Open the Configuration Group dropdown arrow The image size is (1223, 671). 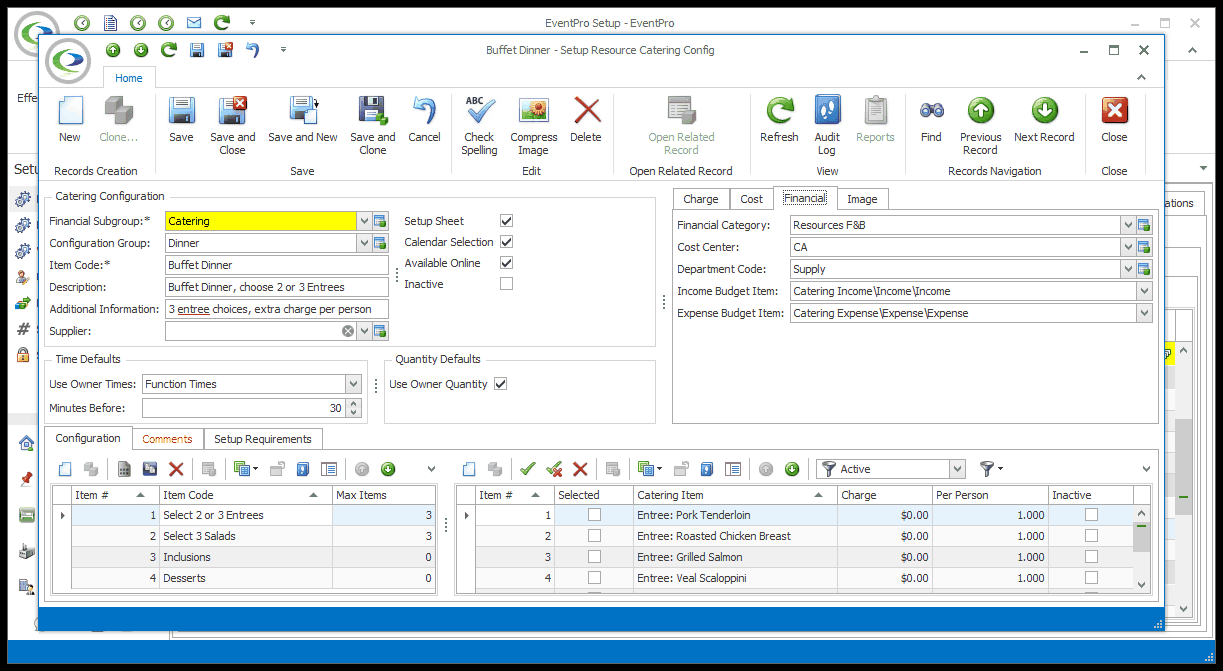click(364, 243)
